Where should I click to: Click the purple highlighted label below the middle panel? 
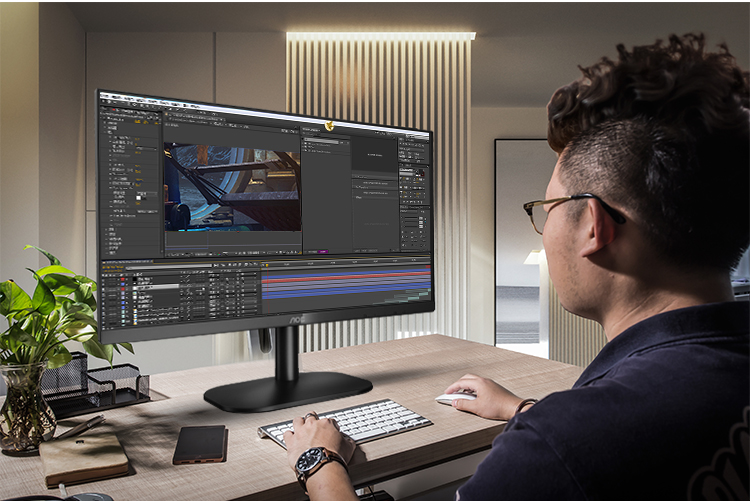(x=324, y=251)
